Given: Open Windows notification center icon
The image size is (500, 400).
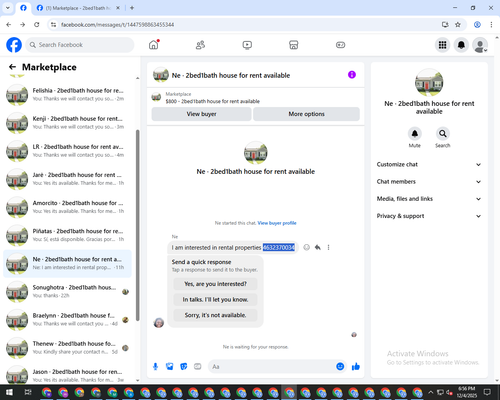Looking at the screenshot, I should (x=487, y=392).
